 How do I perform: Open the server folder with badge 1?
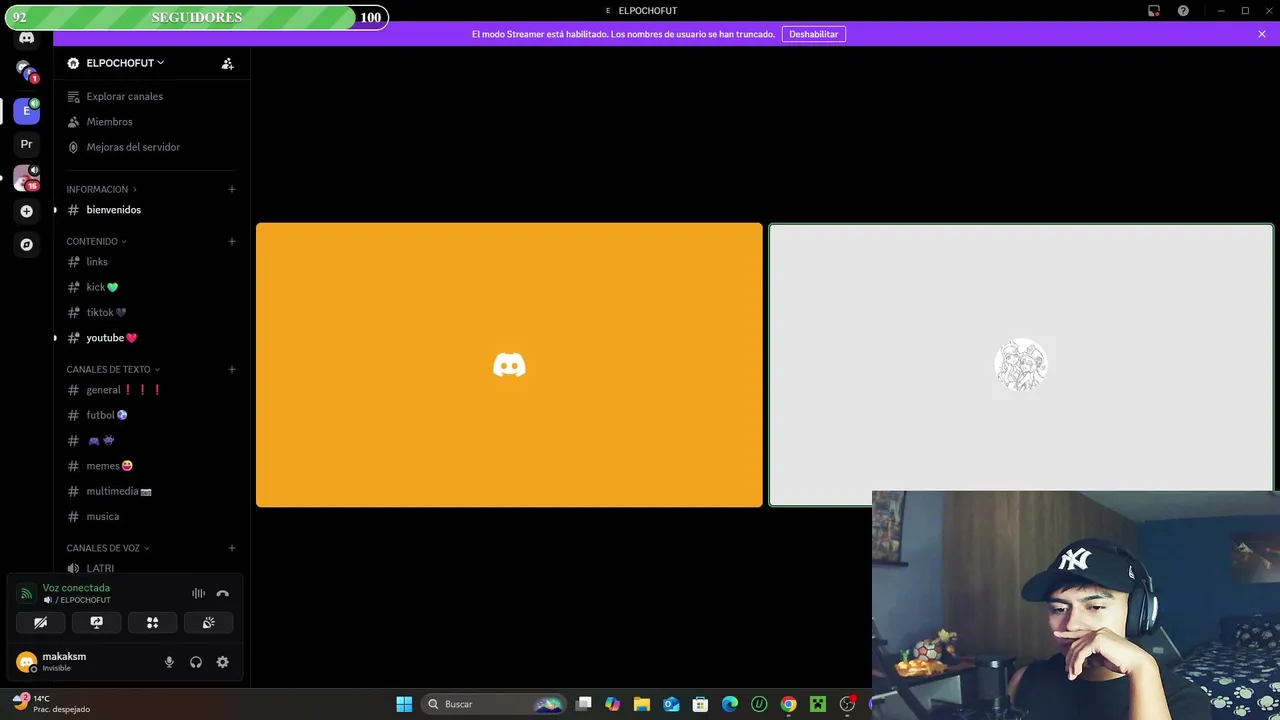pos(26,70)
